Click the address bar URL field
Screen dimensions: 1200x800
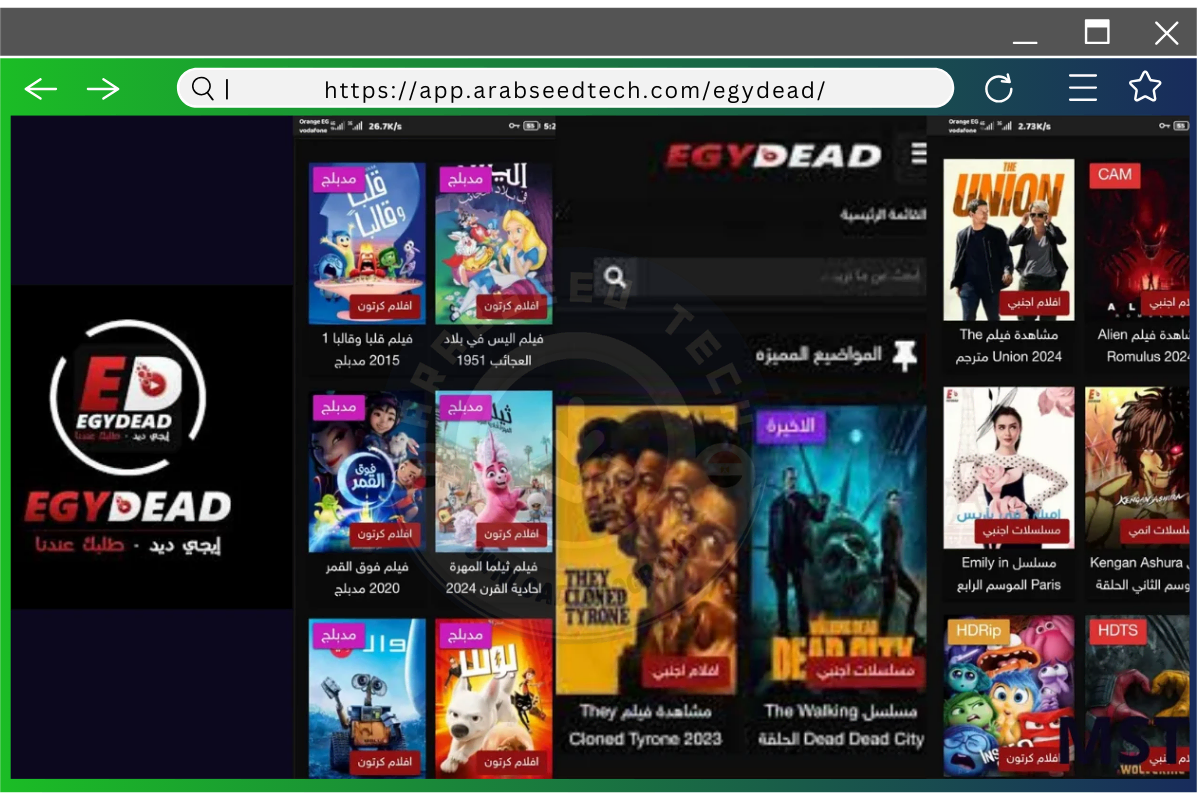pos(575,90)
